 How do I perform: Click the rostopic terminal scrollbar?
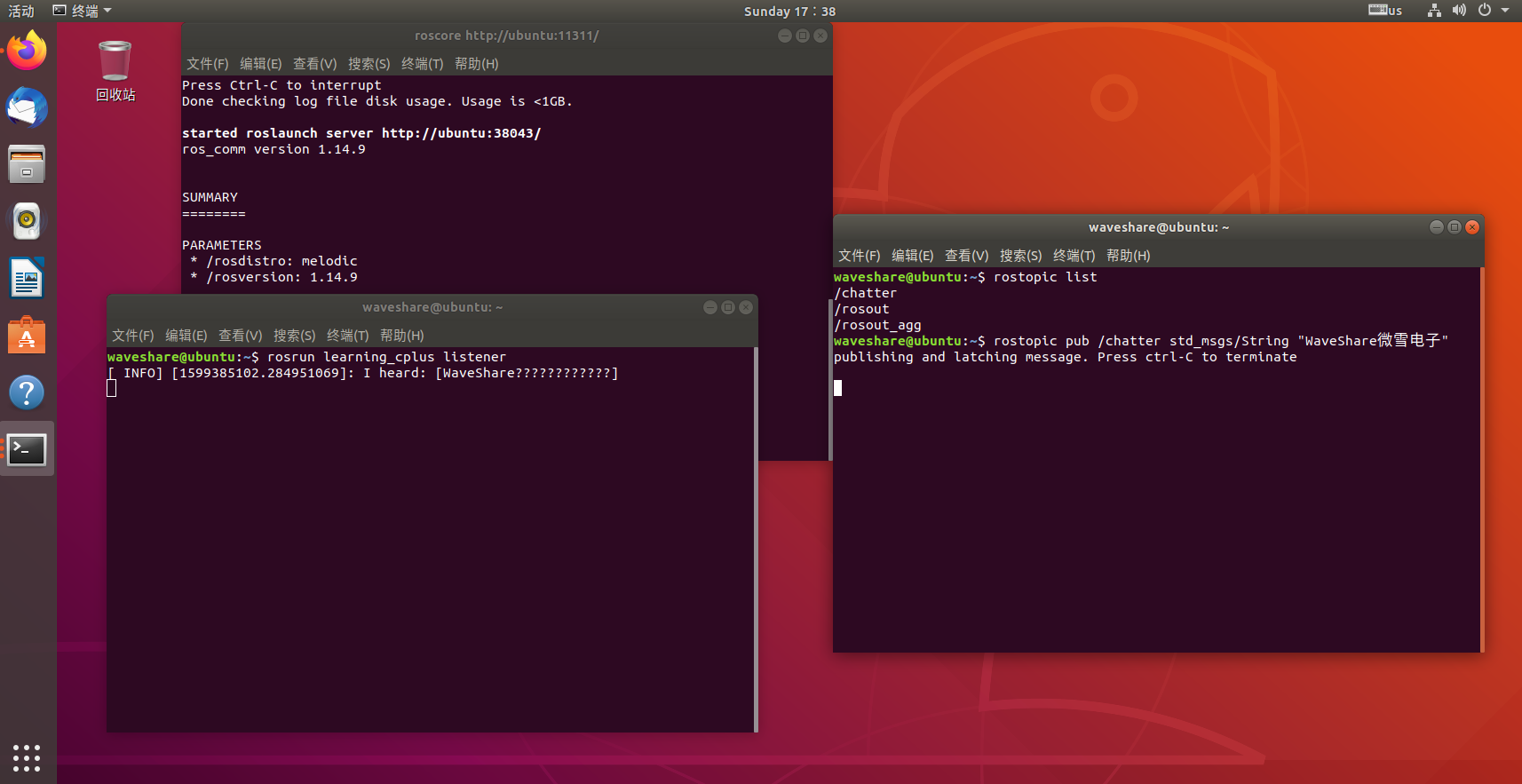[x=1482, y=460]
